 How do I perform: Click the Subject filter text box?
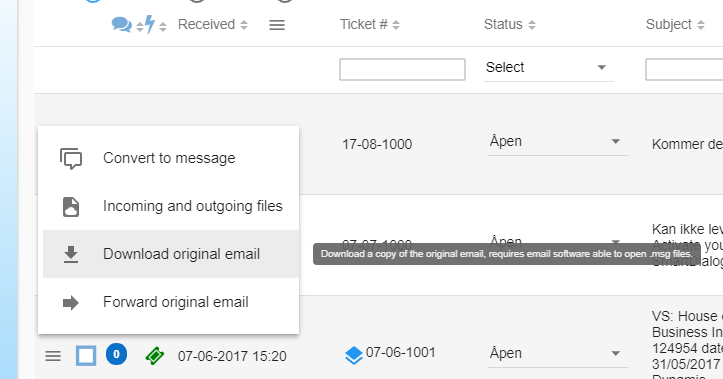tap(684, 69)
